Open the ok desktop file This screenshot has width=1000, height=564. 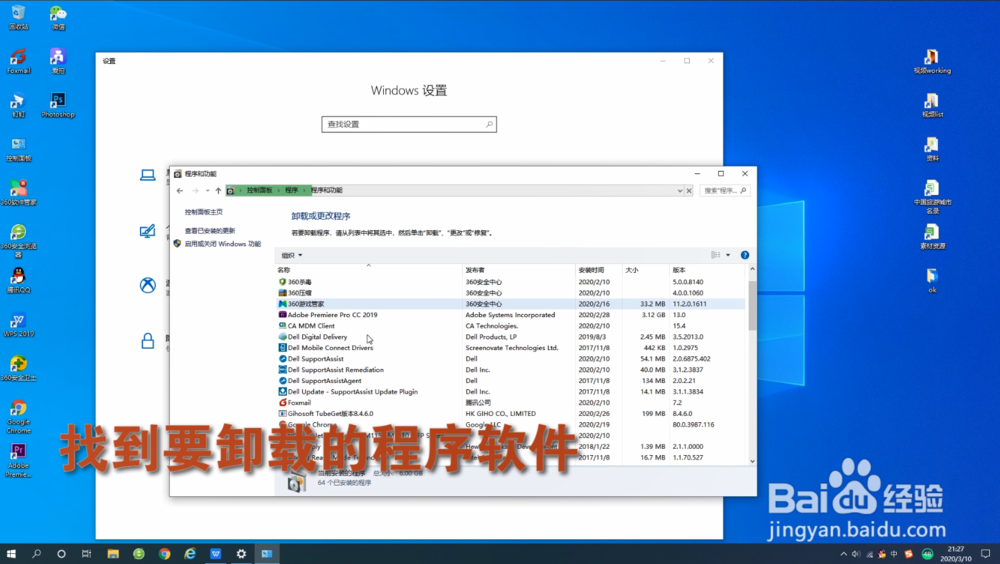[x=932, y=281]
